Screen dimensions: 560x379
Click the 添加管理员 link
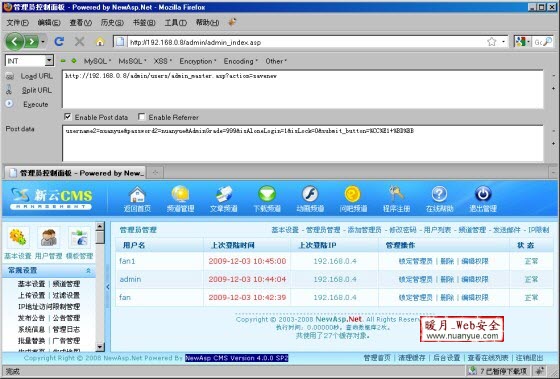pyautogui.click(x=364, y=230)
